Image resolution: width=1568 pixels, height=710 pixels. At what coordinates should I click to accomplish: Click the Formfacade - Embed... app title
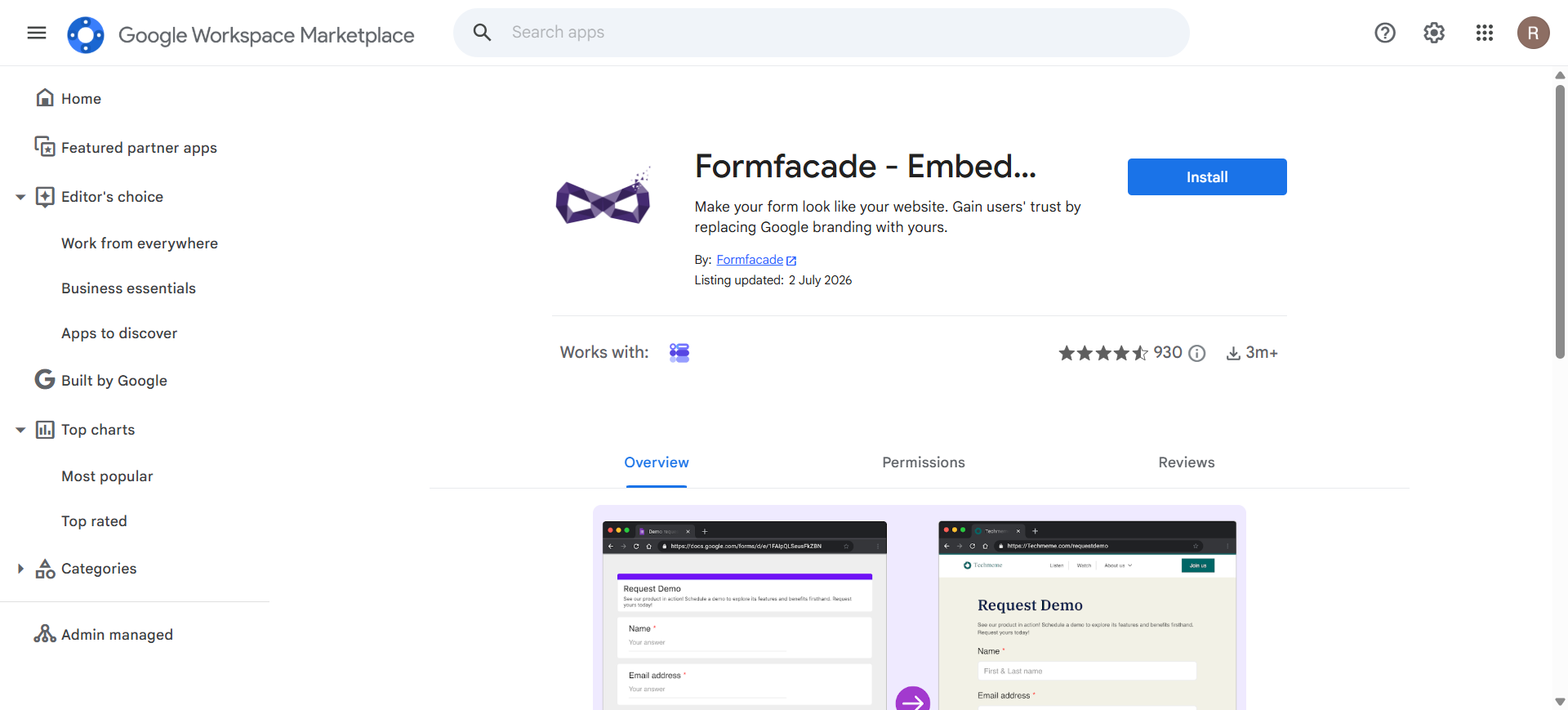[866, 167]
